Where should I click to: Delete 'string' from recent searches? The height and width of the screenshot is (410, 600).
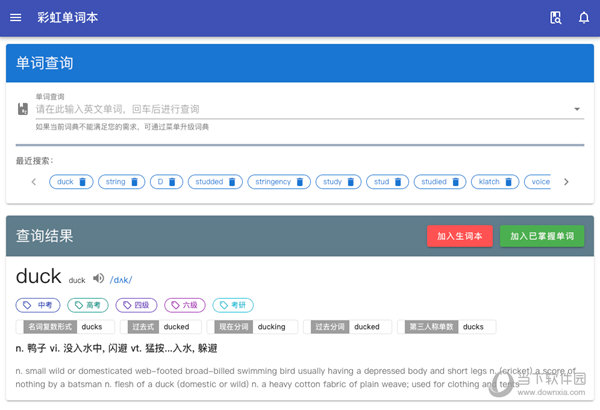point(134,182)
